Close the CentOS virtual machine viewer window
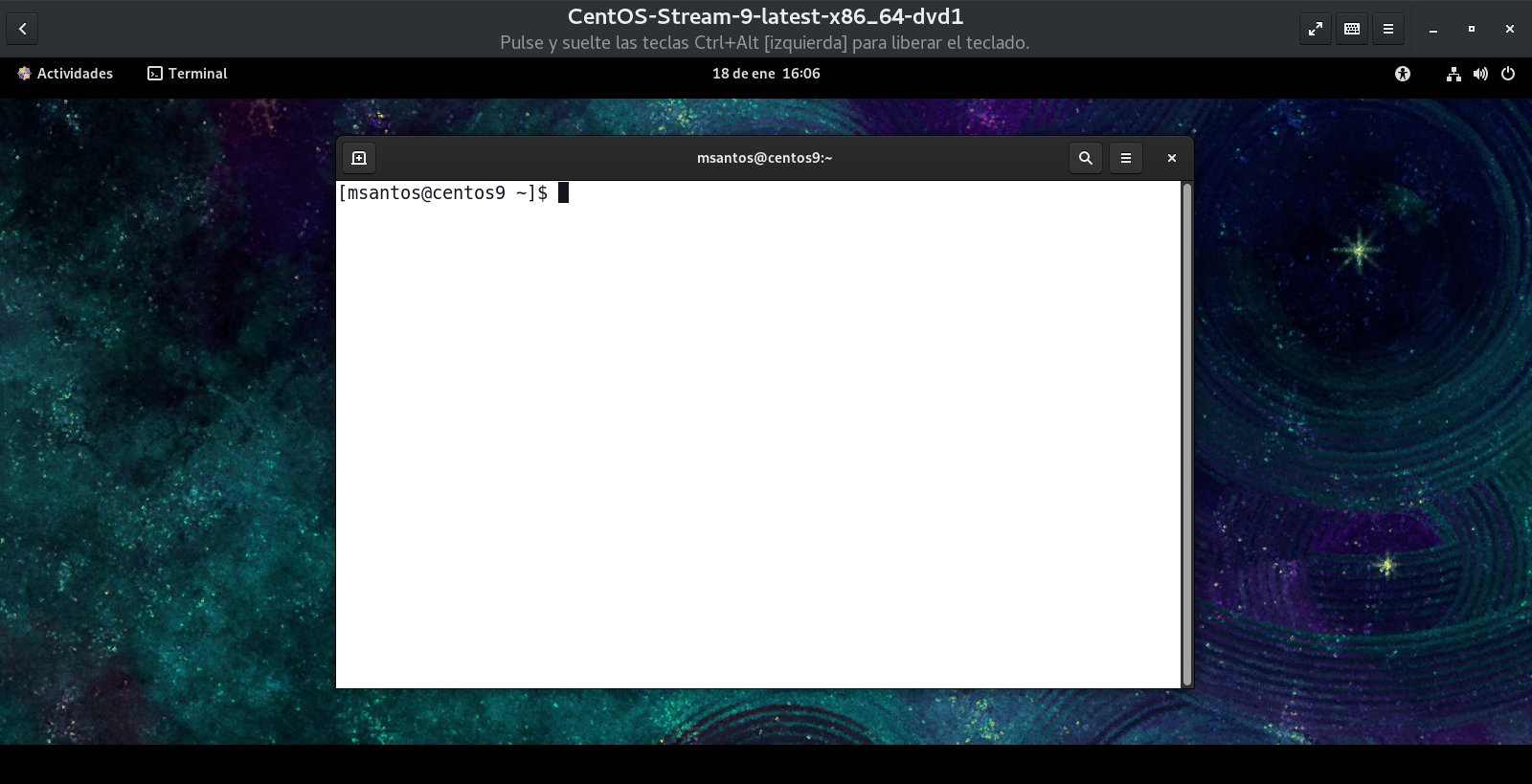This screenshot has width=1532, height=784. tap(1510, 30)
